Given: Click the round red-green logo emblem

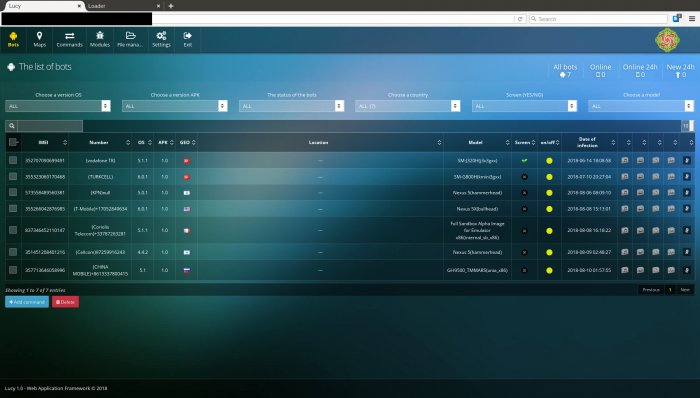Looking at the screenshot, I should [667, 40].
